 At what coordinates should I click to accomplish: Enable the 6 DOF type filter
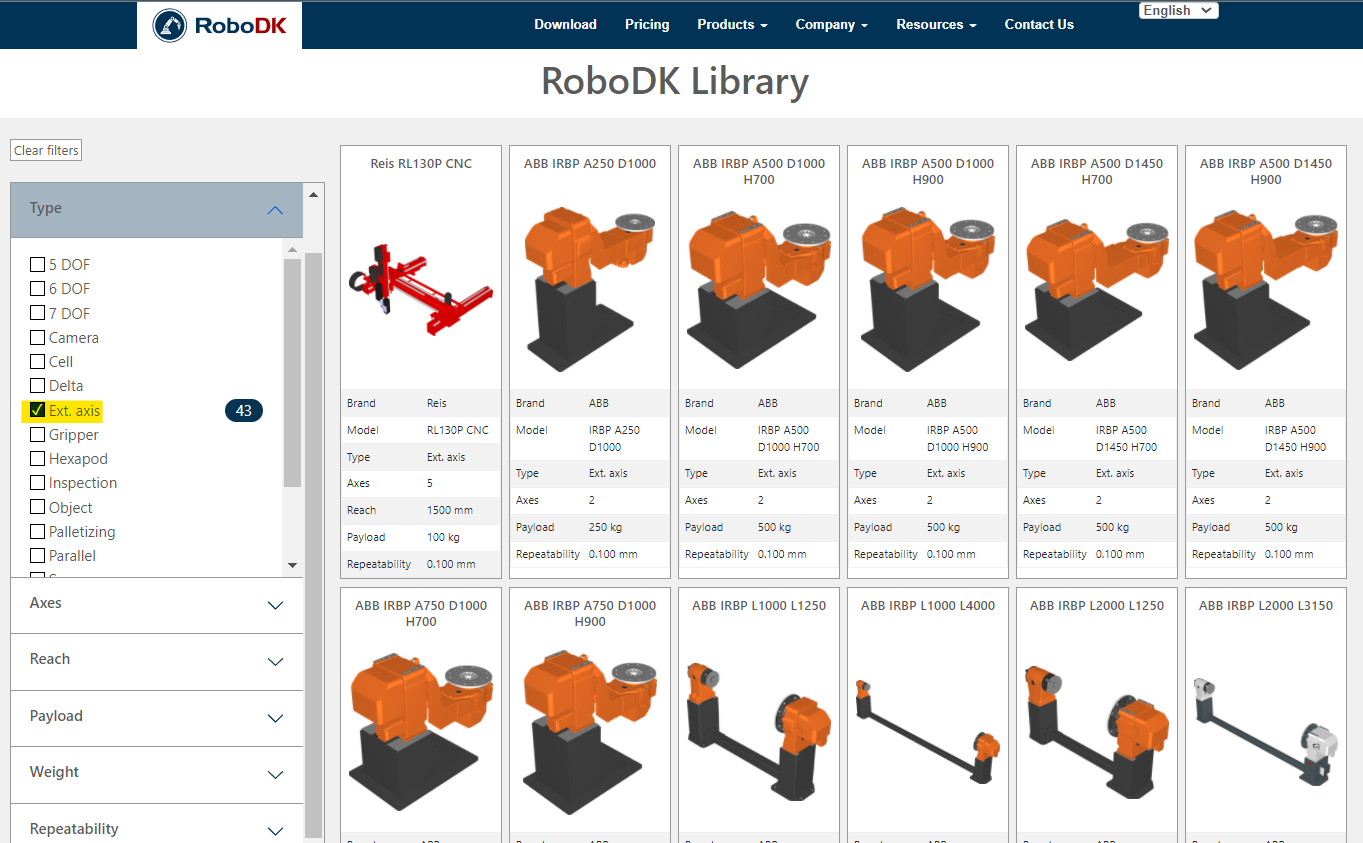pos(37,289)
